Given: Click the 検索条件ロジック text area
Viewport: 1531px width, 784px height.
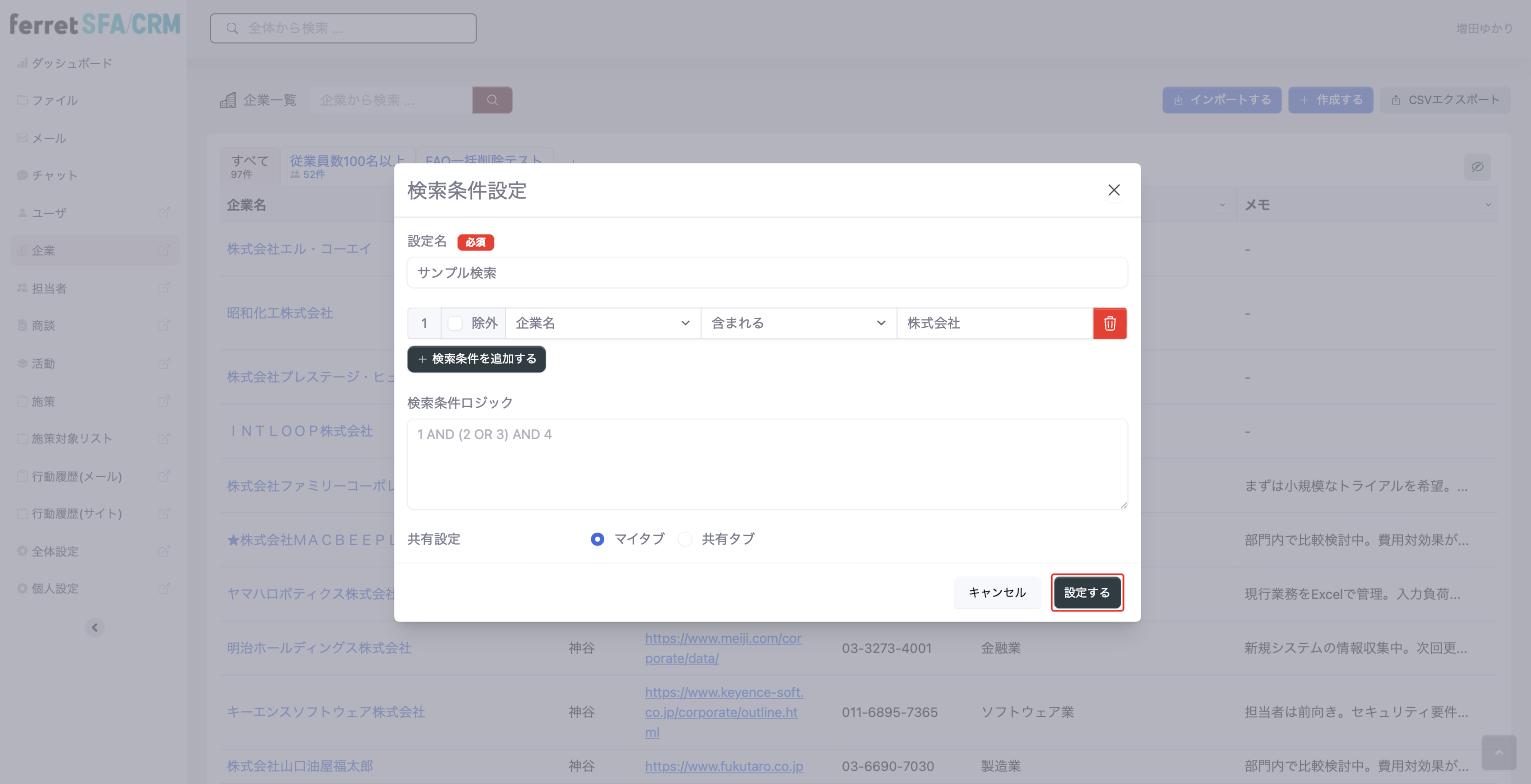Looking at the screenshot, I should click(767, 464).
